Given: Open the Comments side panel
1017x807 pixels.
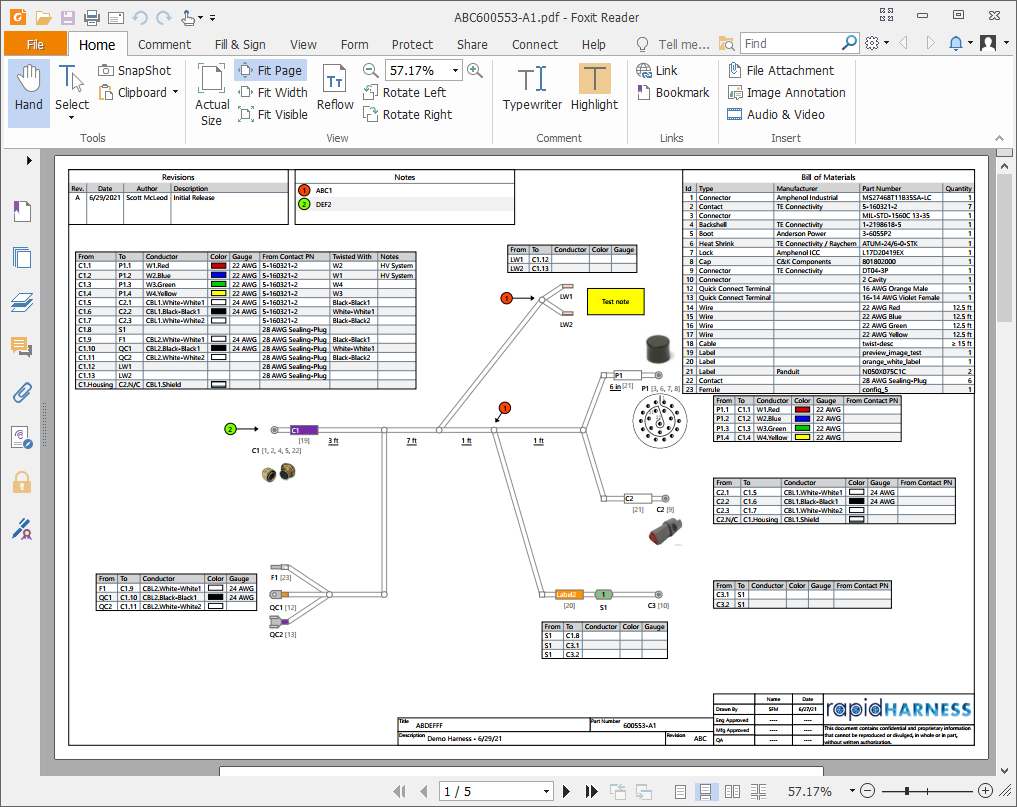Looking at the screenshot, I should [x=22, y=347].
